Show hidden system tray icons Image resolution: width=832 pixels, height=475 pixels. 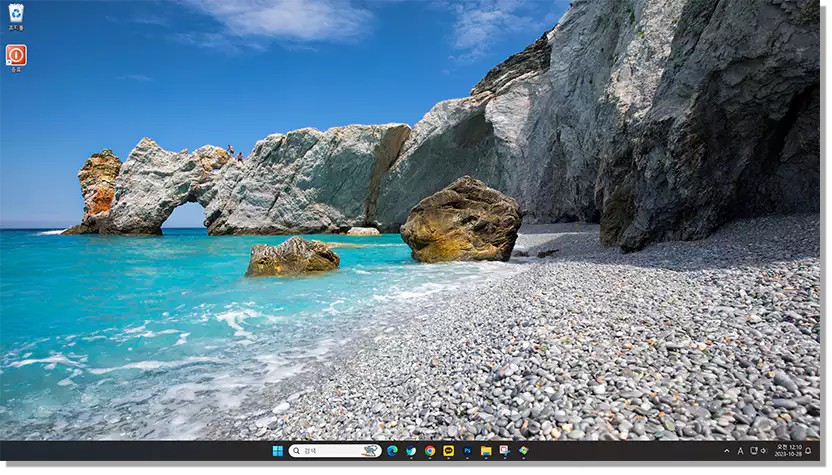tap(727, 451)
